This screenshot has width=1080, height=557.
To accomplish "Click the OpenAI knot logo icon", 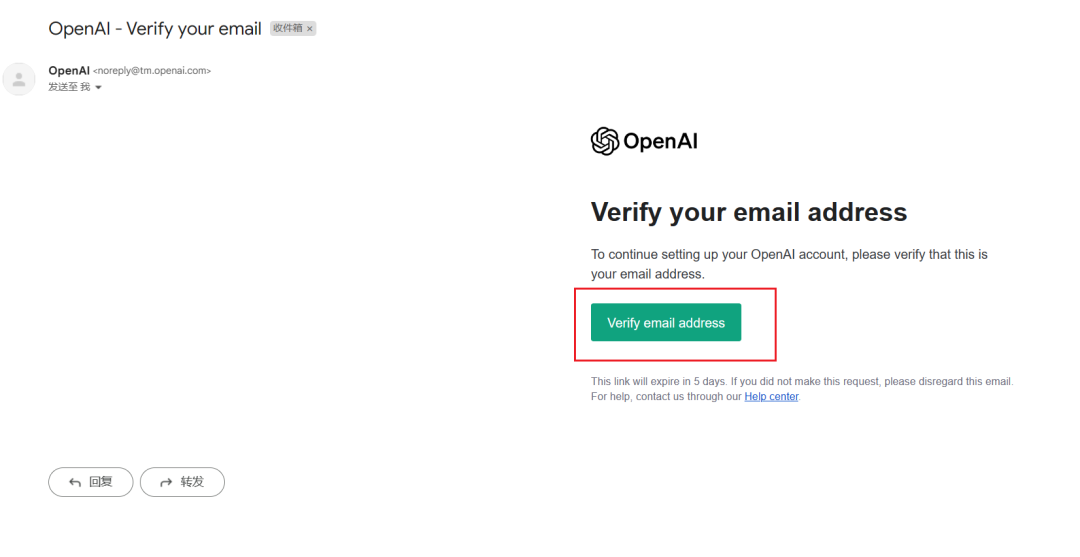I will pyautogui.click(x=605, y=141).
